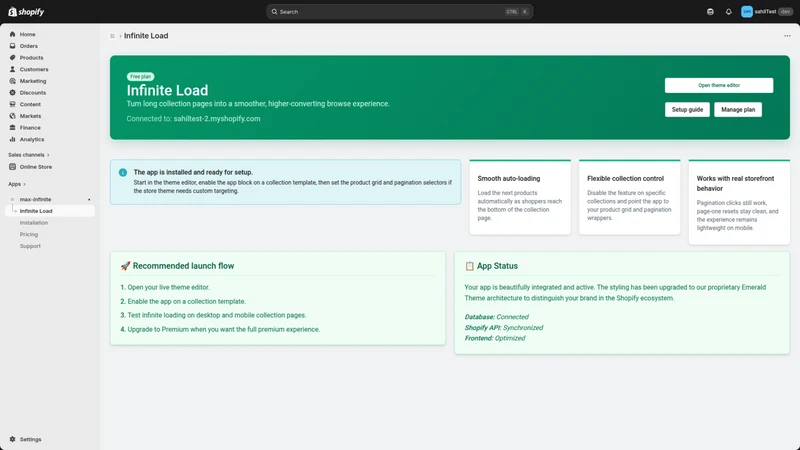
Task: Open Discounts in sidebar
Action: (x=33, y=93)
